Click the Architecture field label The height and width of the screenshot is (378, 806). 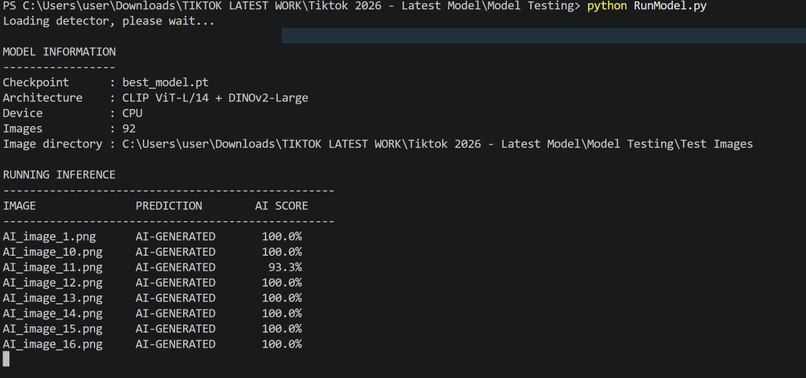click(x=42, y=98)
